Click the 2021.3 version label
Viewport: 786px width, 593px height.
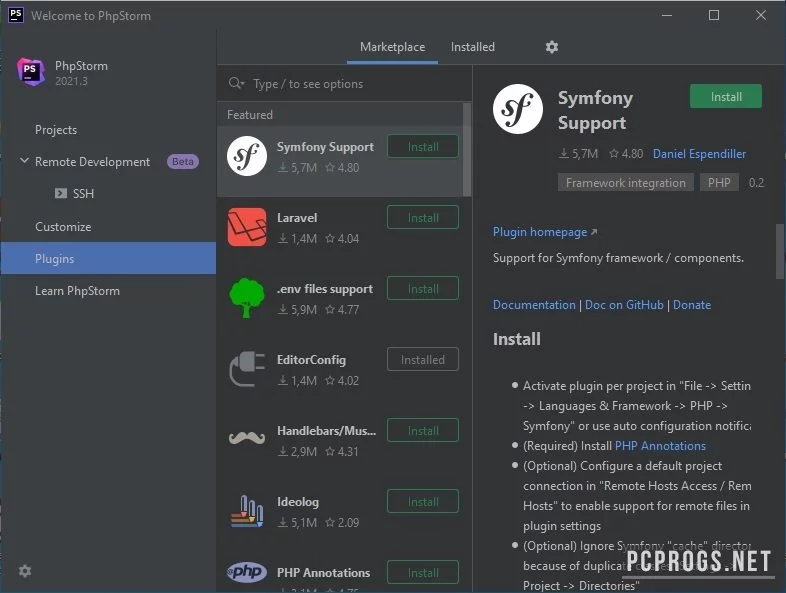point(71,81)
